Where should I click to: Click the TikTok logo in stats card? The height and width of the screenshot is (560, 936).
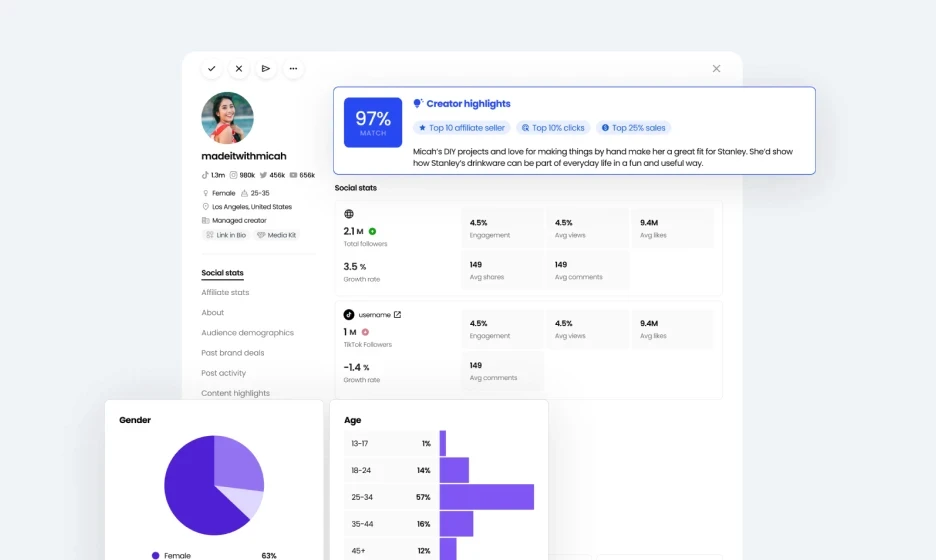[x=349, y=315]
